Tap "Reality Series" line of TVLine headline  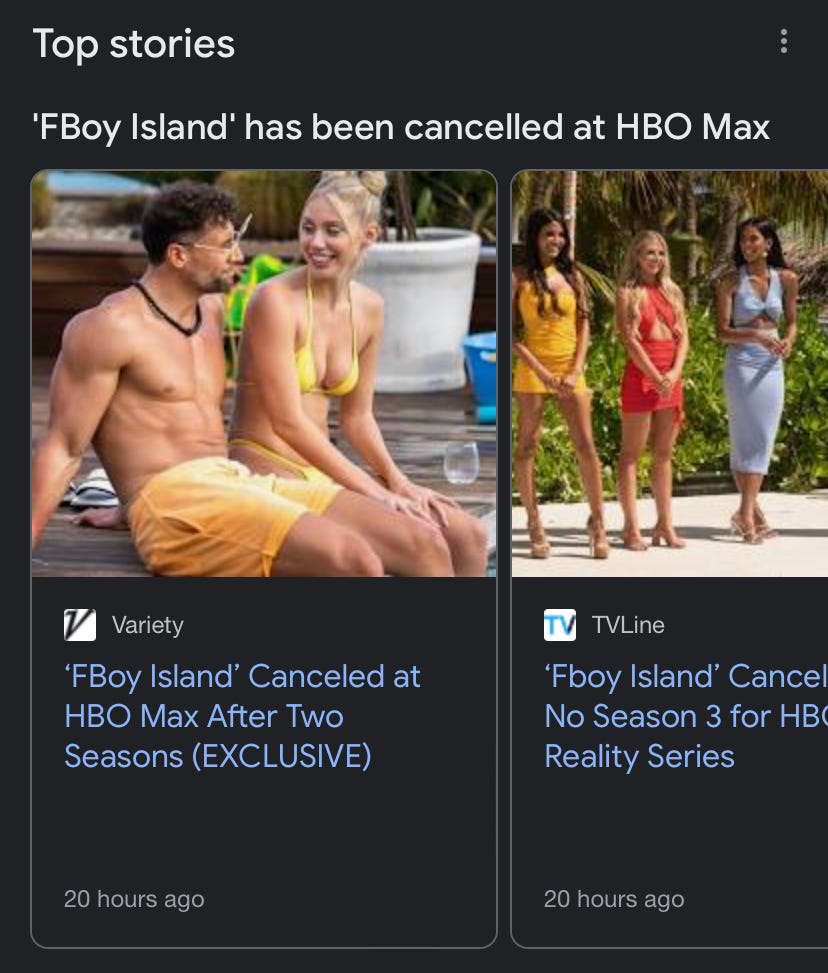pos(639,756)
